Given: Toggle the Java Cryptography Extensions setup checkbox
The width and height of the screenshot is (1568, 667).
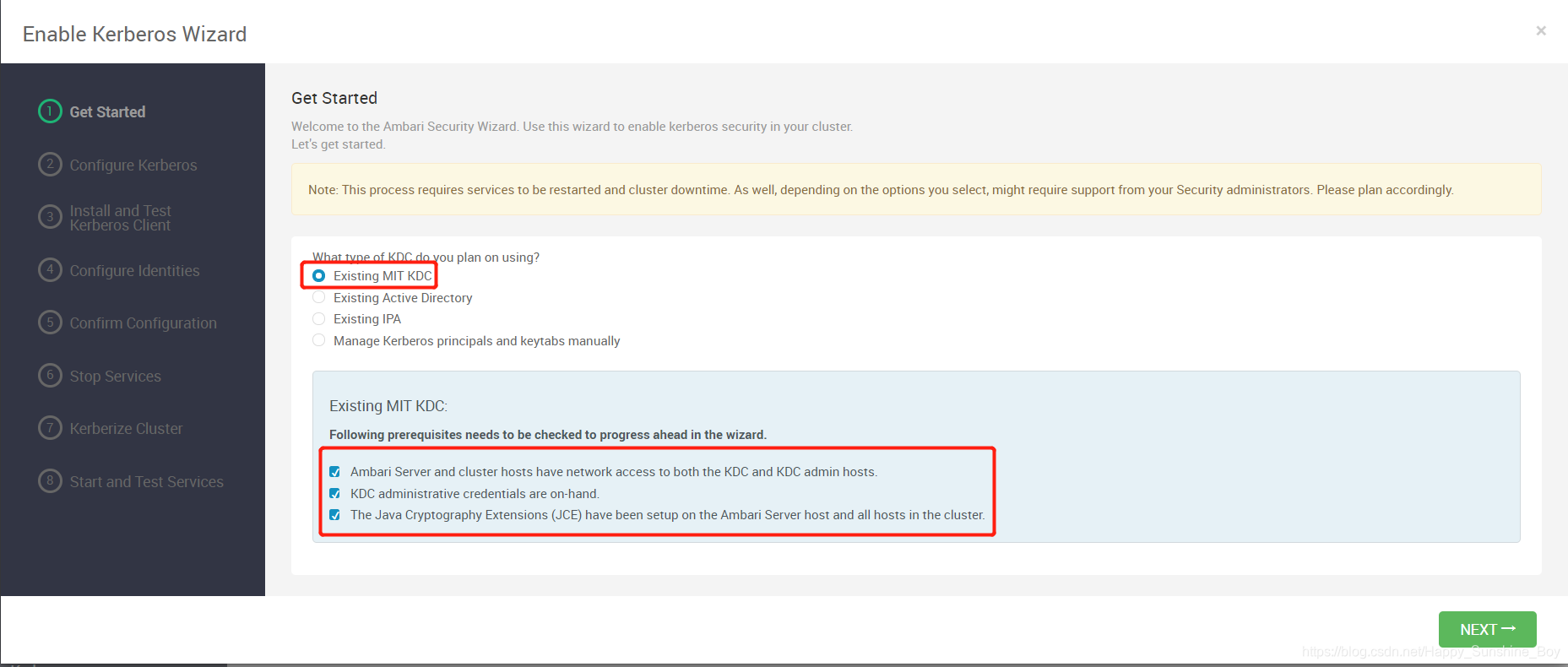Looking at the screenshot, I should coord(334,515).
